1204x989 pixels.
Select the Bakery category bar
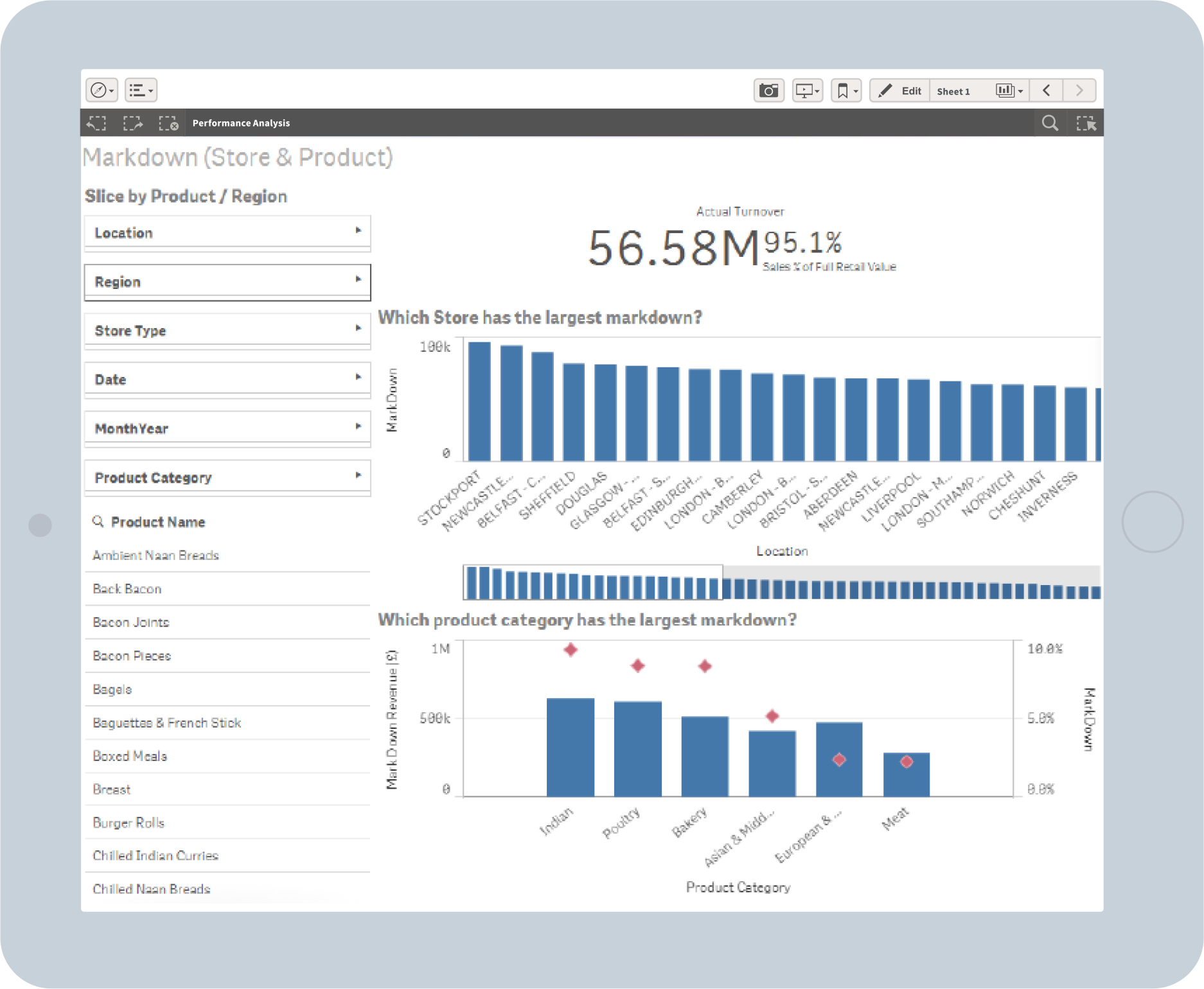(705, 757)
